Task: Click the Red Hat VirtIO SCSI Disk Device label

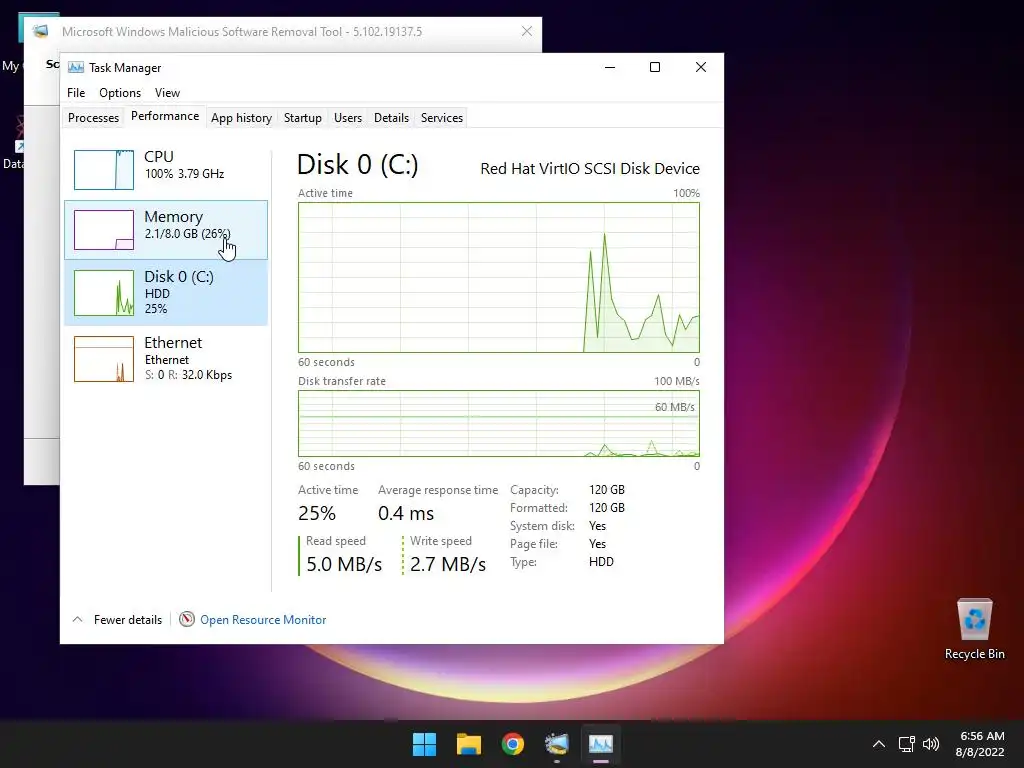Action: click(x=590, y=168)
